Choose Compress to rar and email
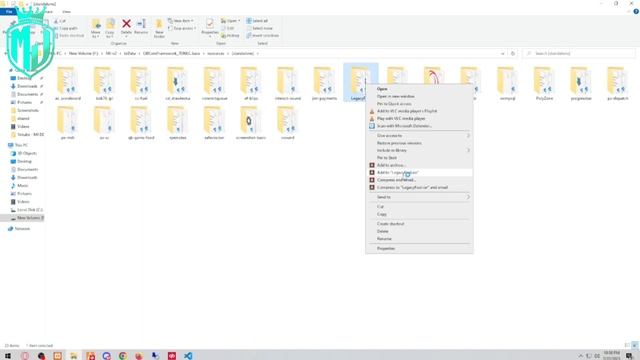The image size is (640, 360). (420, 187)
